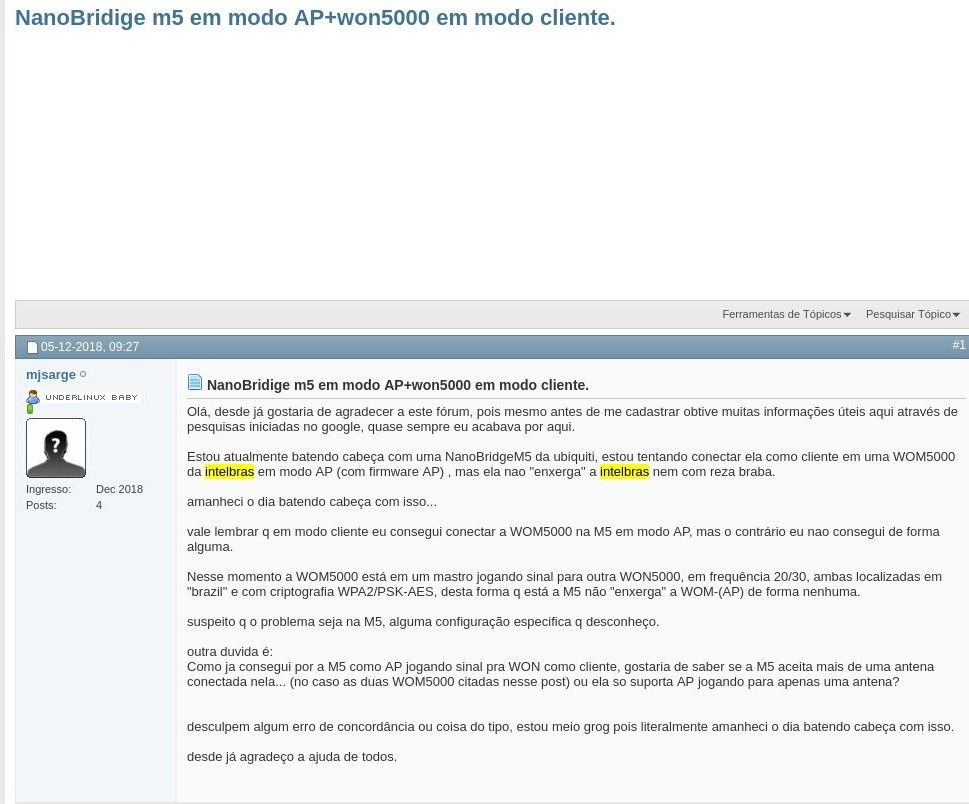Click the closing line 'desde já agradeço a ajuda'

pyautogui.click(x=291, y=757)
